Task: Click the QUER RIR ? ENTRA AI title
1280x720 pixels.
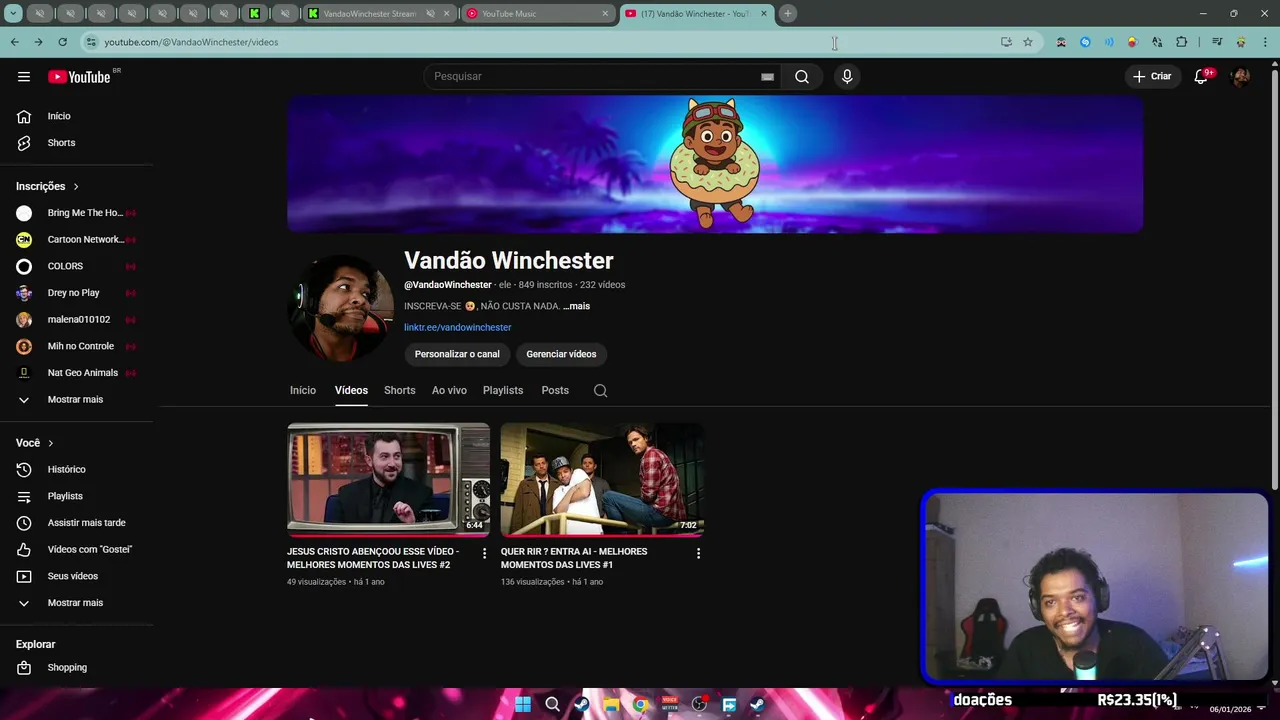Action: click(x=574, y=558)
